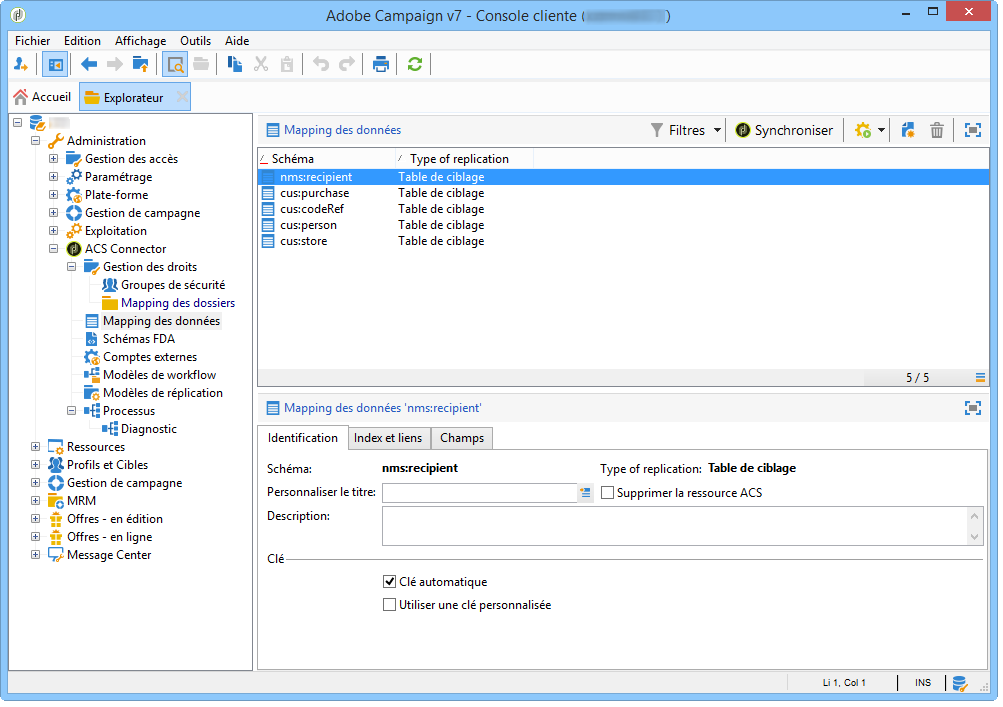Select Diagnostic in tree
Screen dimensions: 1003x707
coord(148,429)
